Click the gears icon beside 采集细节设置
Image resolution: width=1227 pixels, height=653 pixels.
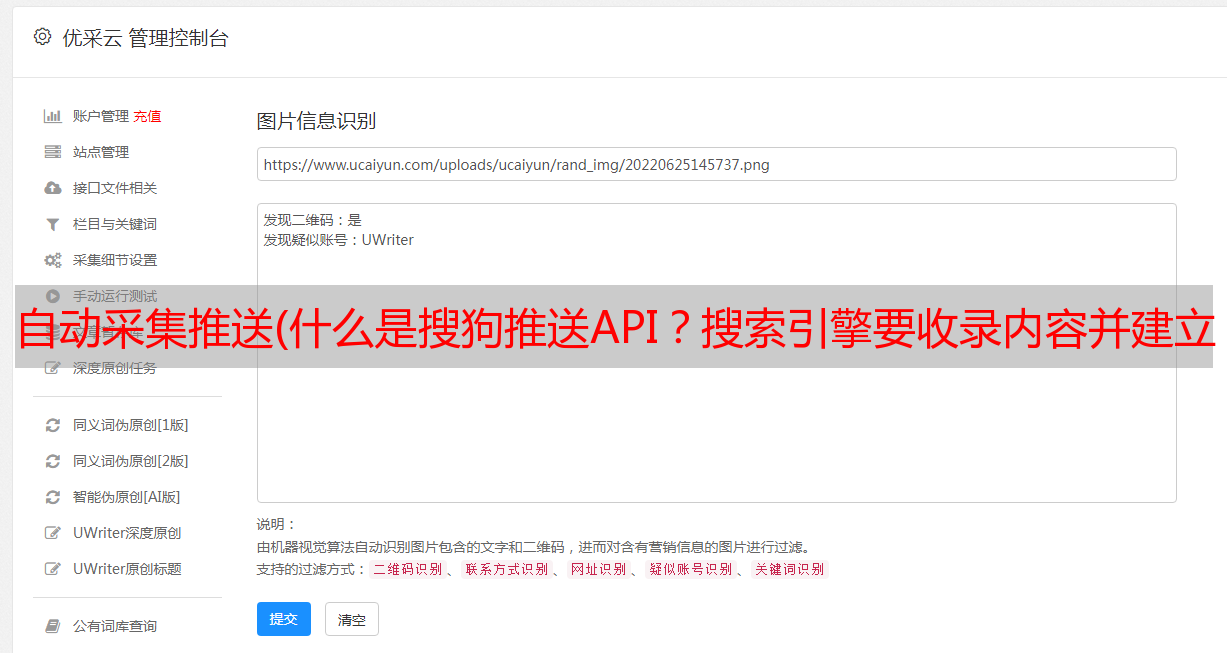53,260
